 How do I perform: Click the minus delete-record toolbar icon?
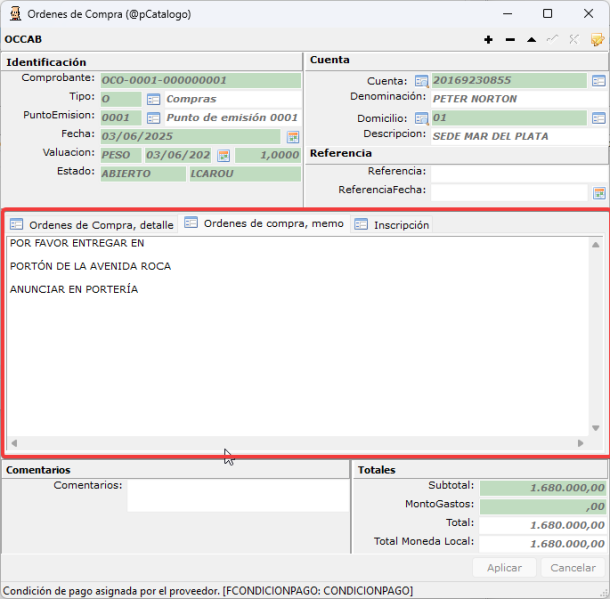pyautogui.click(x=510, y=40)
